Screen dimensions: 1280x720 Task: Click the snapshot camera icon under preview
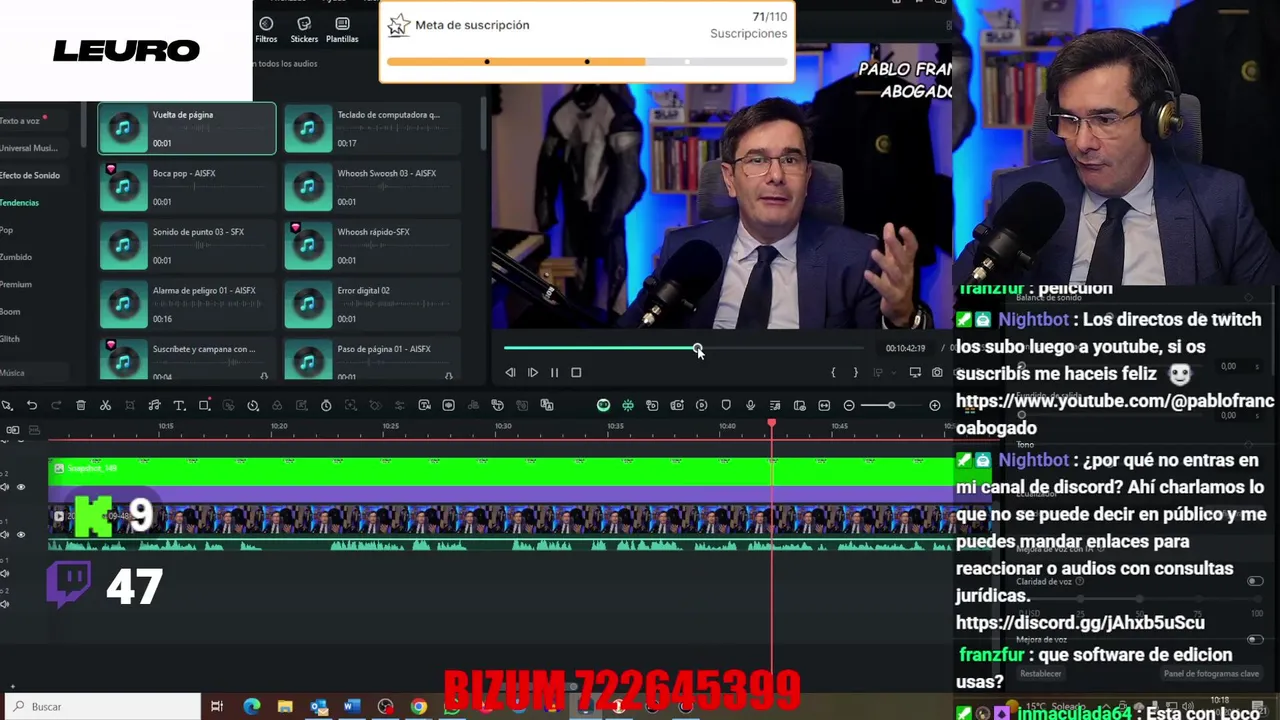coord(937,372)
